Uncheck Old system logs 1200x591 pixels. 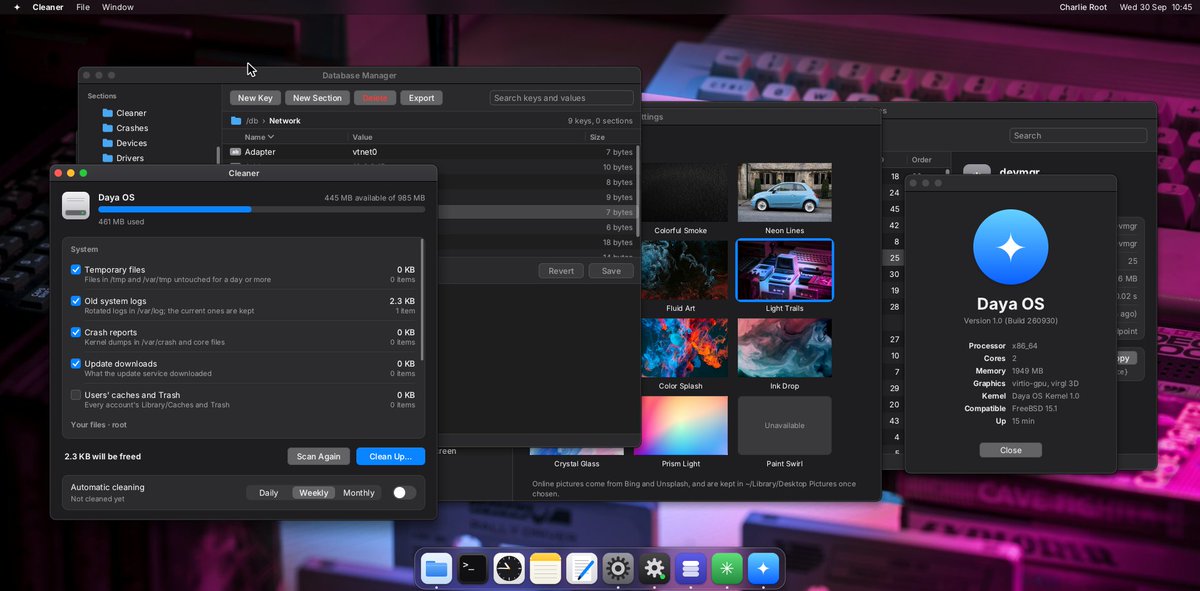pyautogui.click(x=76, y=301)
